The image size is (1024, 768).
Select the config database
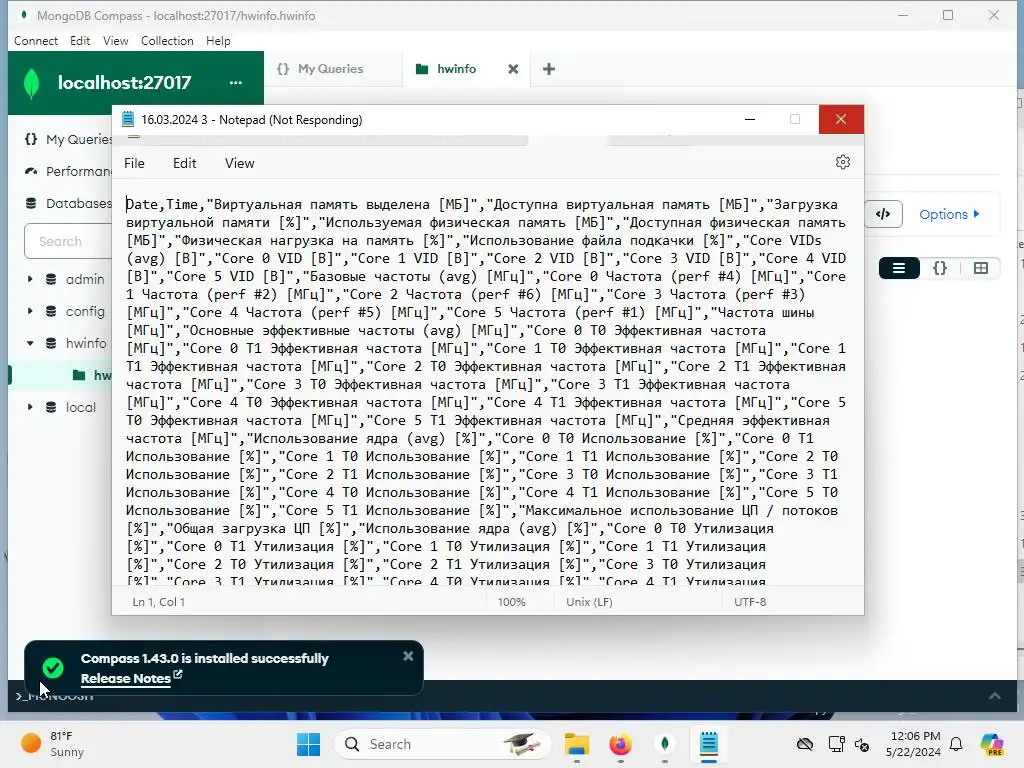click(x=85, y=311)
